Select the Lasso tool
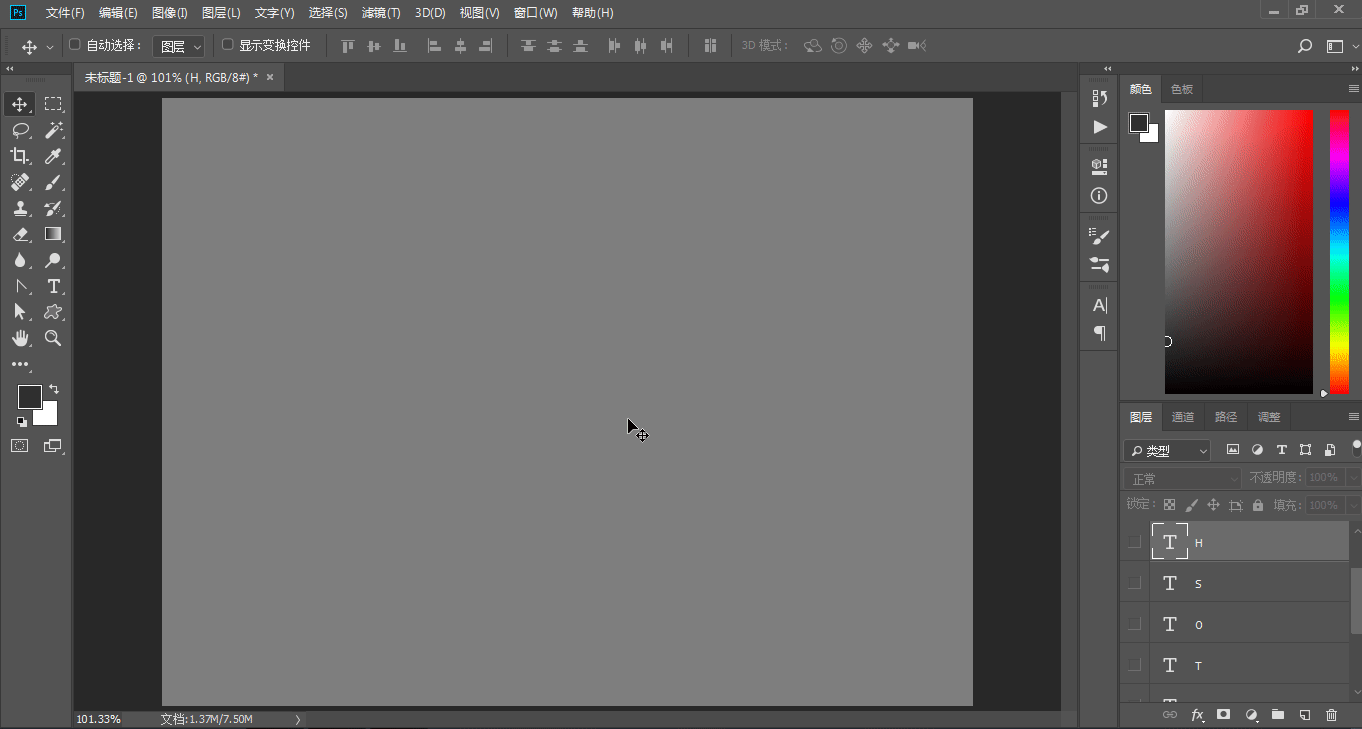This screenshot has height=729, width=1362. (20, 130)
